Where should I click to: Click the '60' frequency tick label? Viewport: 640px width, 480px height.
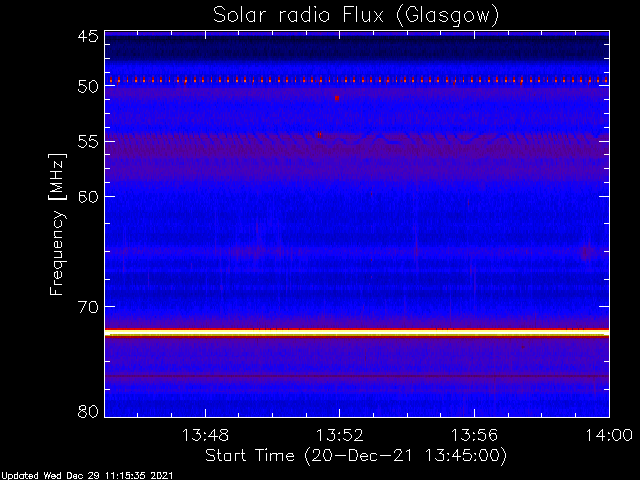tap(88, 197)
